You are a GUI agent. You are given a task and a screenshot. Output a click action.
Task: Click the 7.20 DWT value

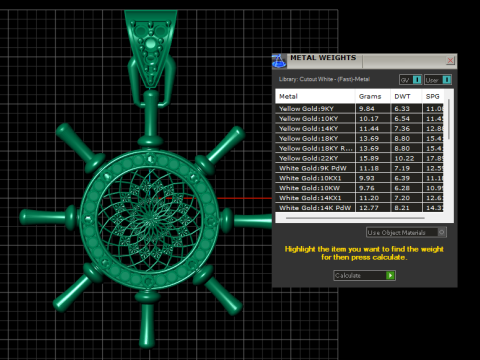[402, 198]
